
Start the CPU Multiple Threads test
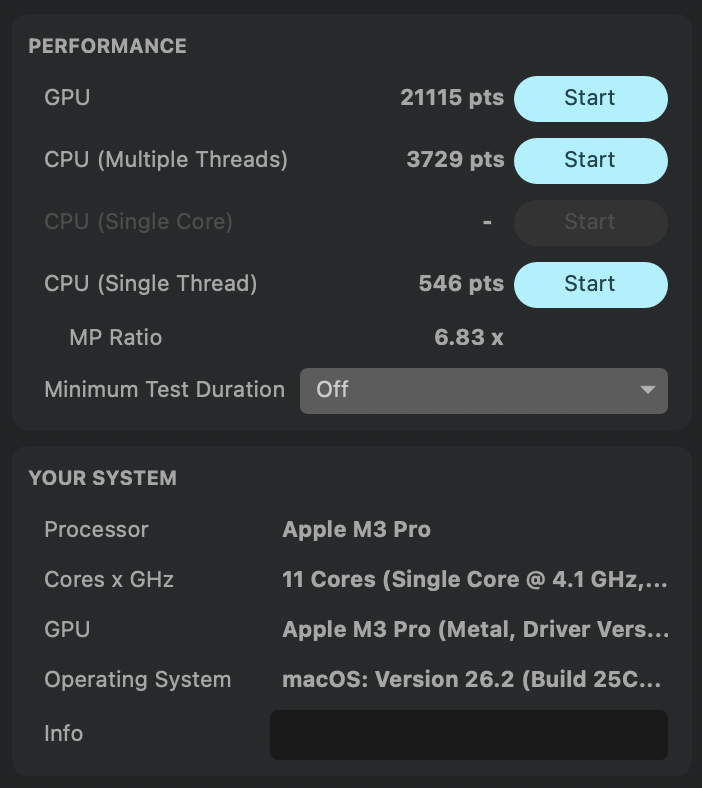pyautogui.click(x=590, y=160)
